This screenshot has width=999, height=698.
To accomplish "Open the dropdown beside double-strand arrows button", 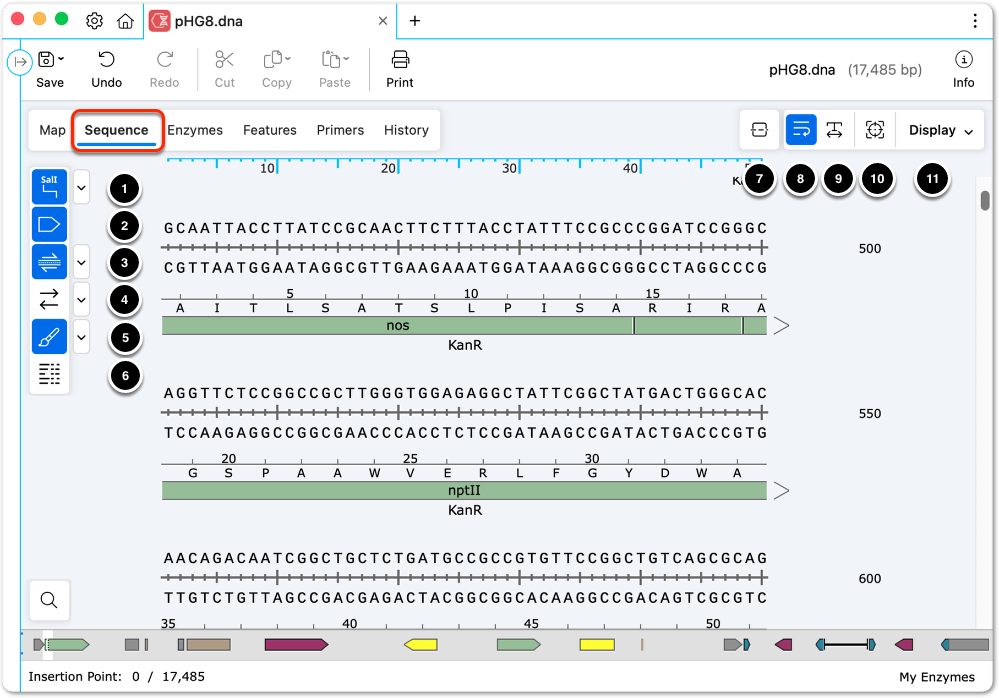I will coord(82,299).
